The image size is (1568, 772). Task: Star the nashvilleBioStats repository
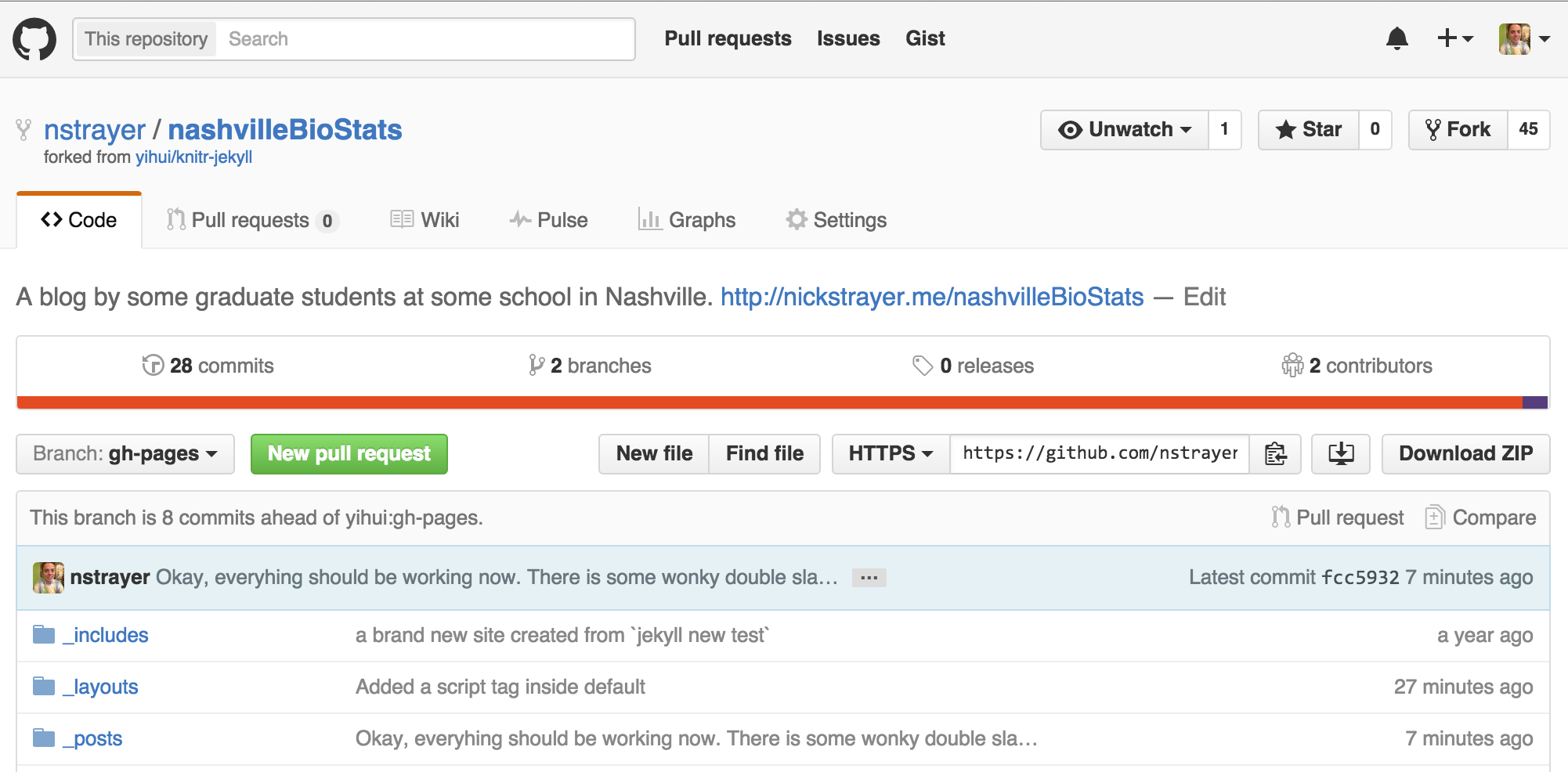(x=1309, y=130)
